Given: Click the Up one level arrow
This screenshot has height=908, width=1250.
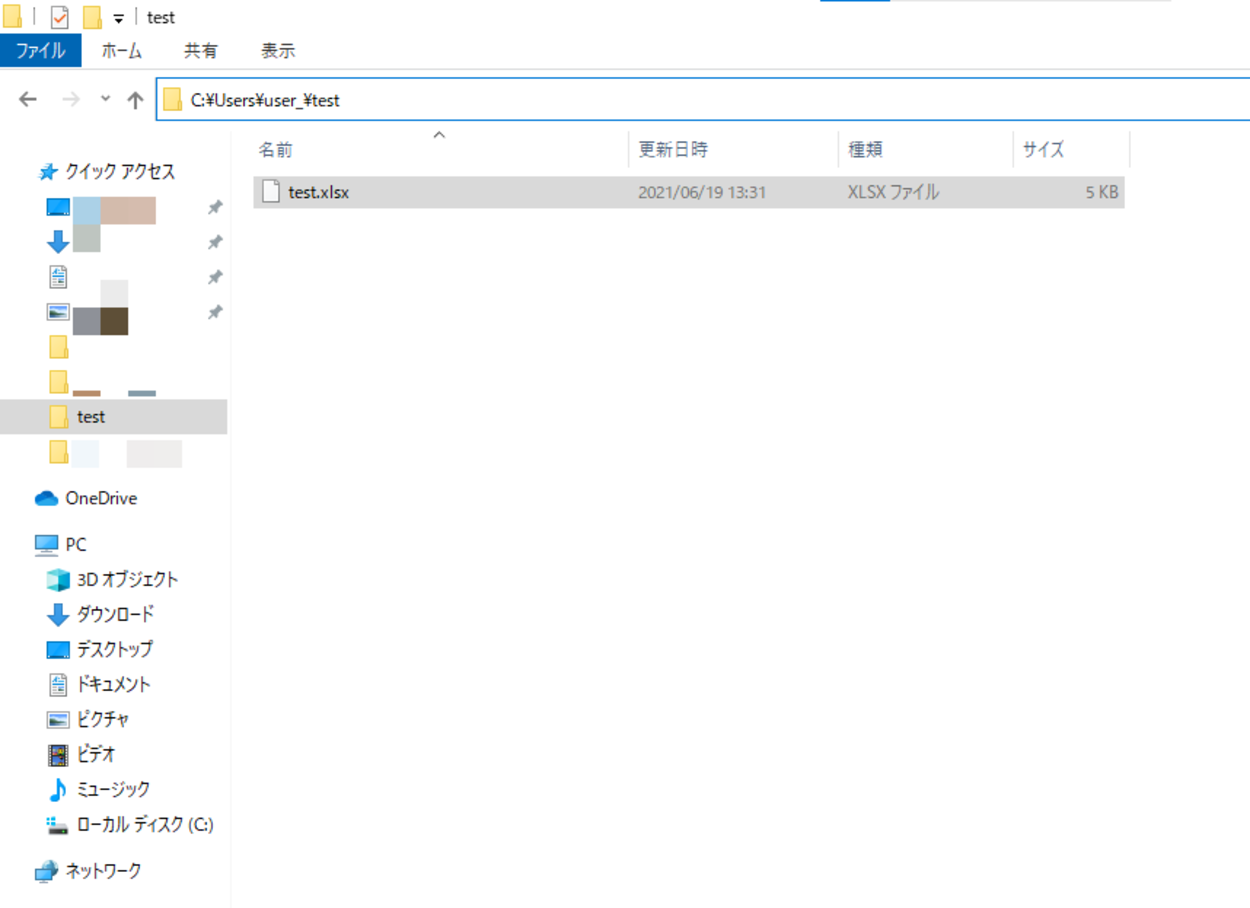Looking at the screenshot, I should coord(135,99).
